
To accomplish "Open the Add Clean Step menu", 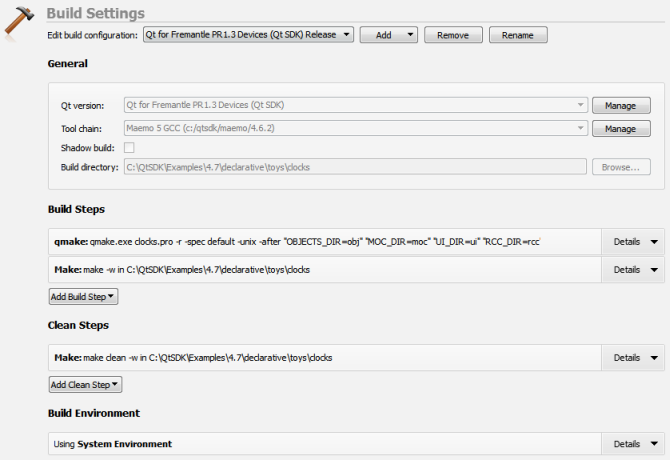I will (85, 384).
